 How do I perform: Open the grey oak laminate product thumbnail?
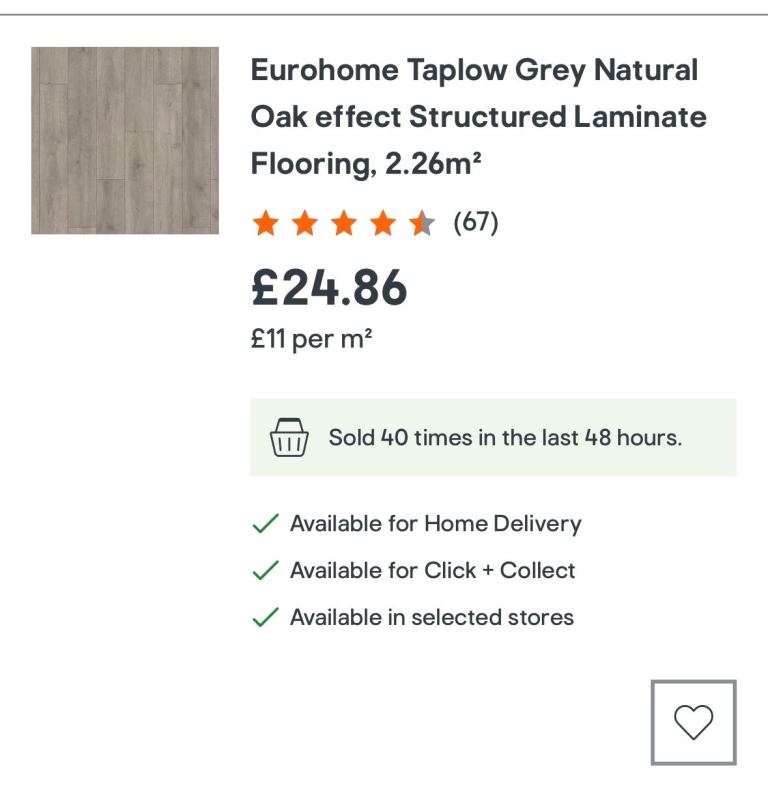point(125,140)
